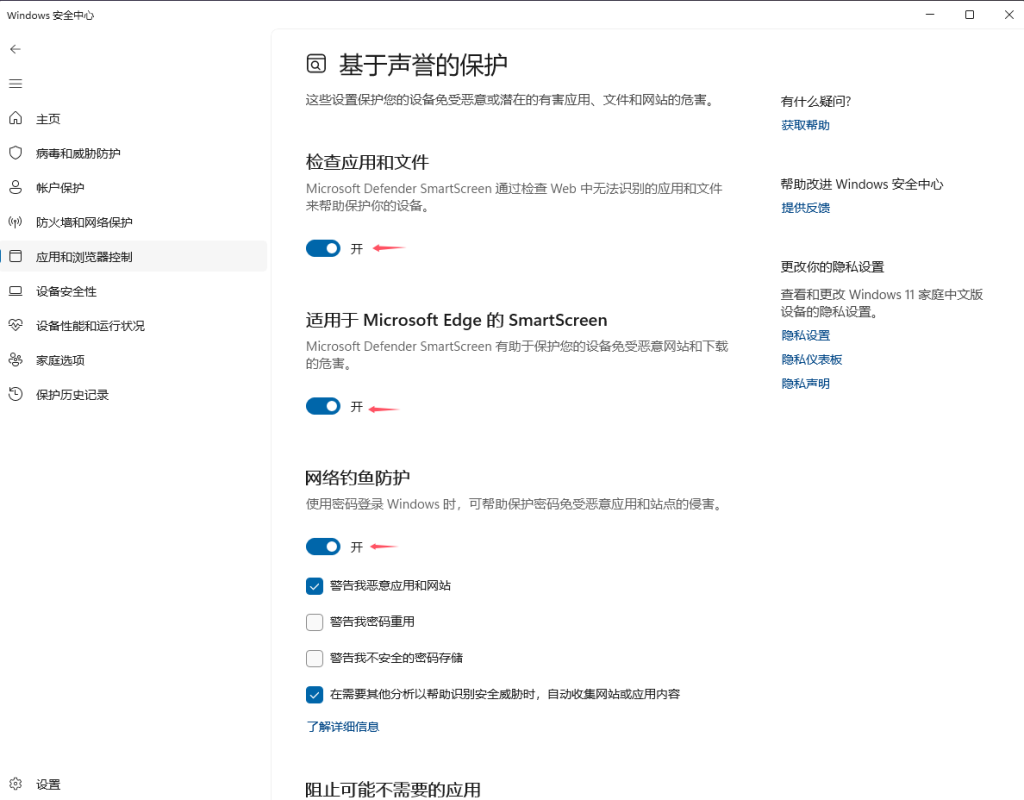Uncheck 自动收集网站或应用内容 checkbox

pos(314,694)
